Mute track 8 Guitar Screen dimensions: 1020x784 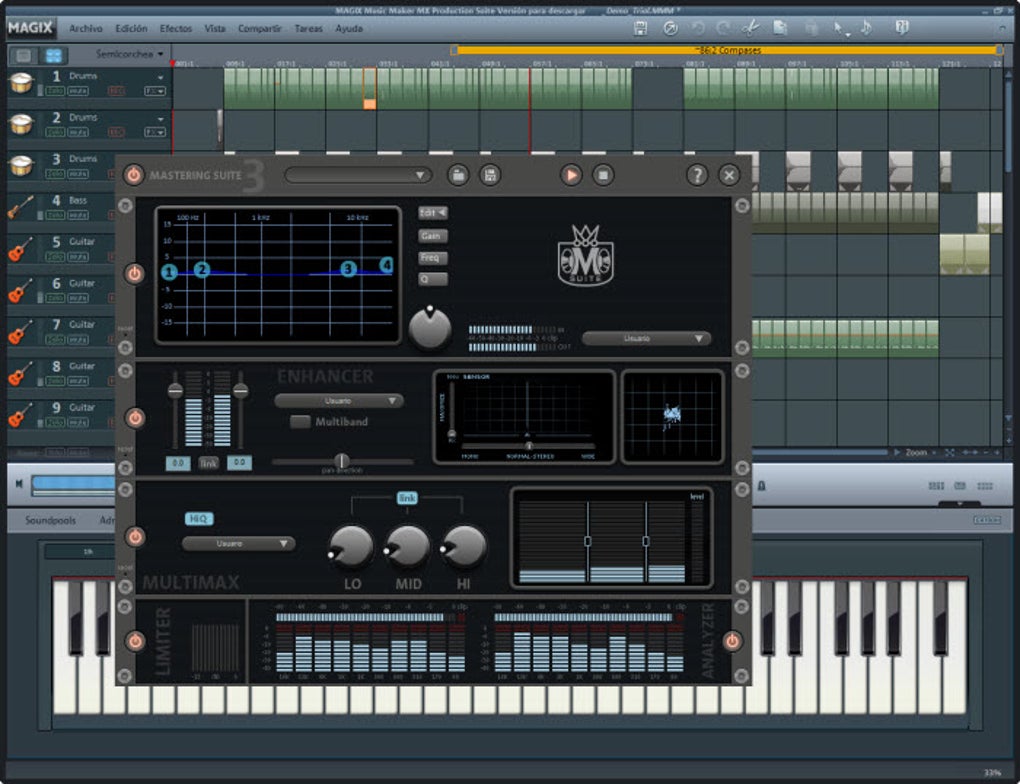pyautogui.click(x=78, y=381)
